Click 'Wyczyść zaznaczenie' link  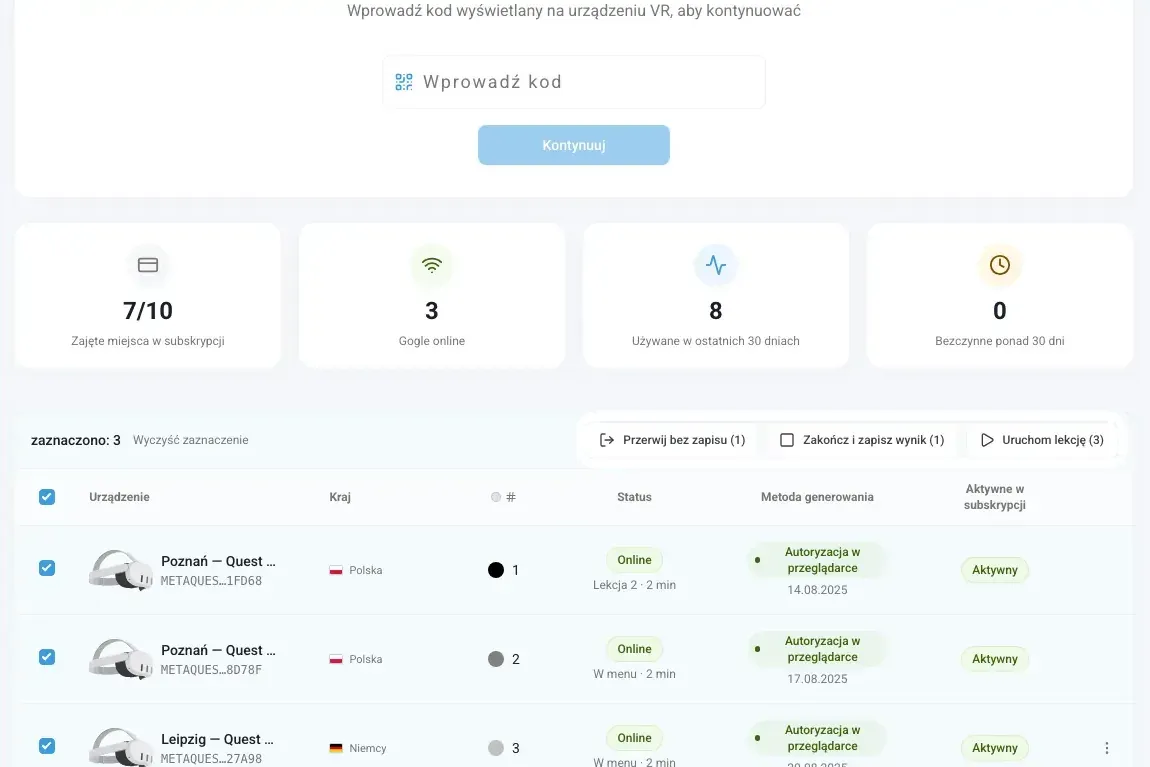click(191, 440)
